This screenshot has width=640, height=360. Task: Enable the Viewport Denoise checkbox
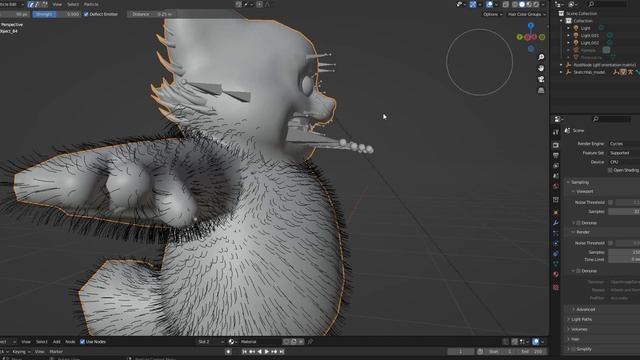pos(578,223)
